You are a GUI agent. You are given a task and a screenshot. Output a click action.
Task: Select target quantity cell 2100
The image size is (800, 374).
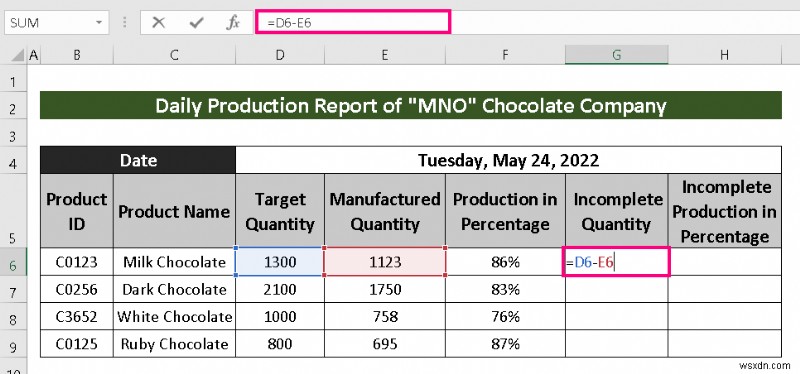point(280,289)
